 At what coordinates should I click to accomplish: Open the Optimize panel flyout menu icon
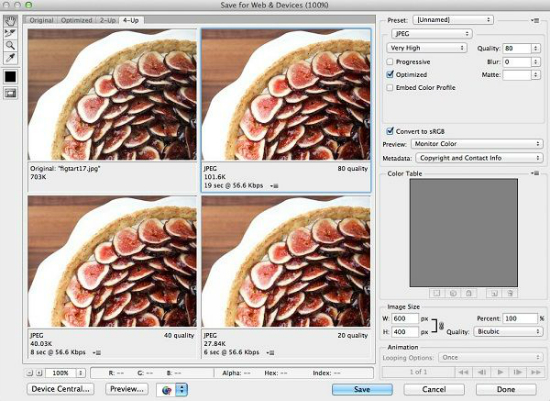click(535, 20)
